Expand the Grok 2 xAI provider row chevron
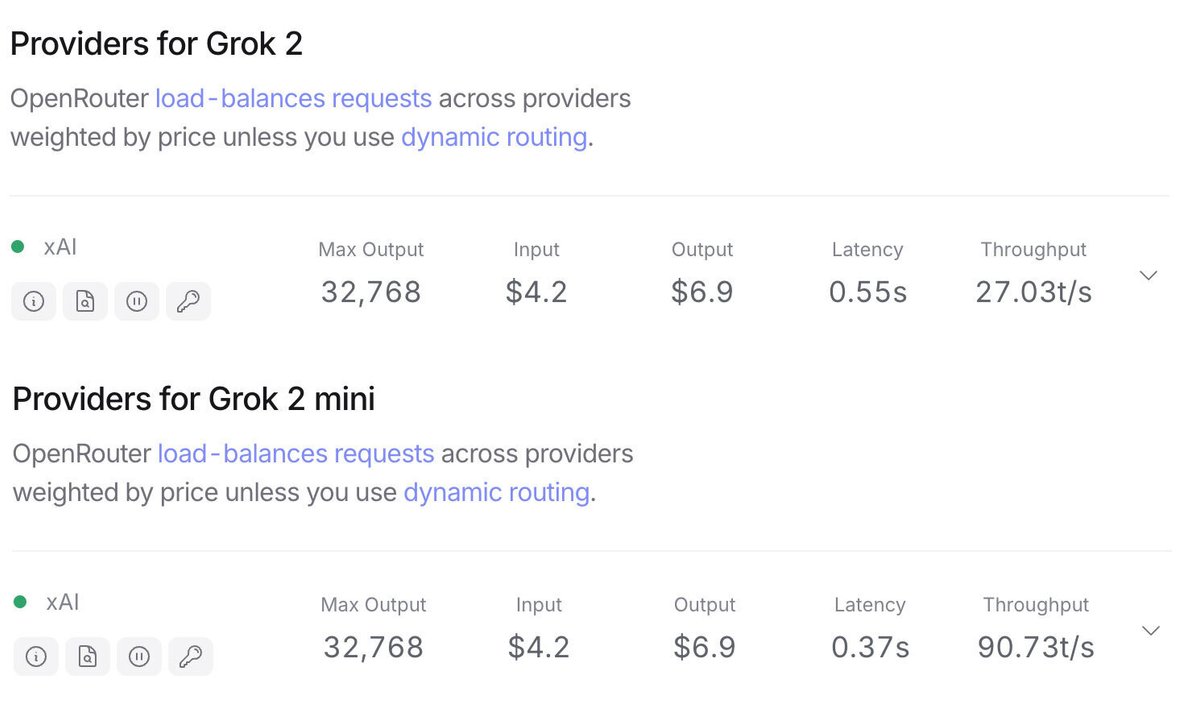Screen dimensions: 1200x725 coord(1149,275)
